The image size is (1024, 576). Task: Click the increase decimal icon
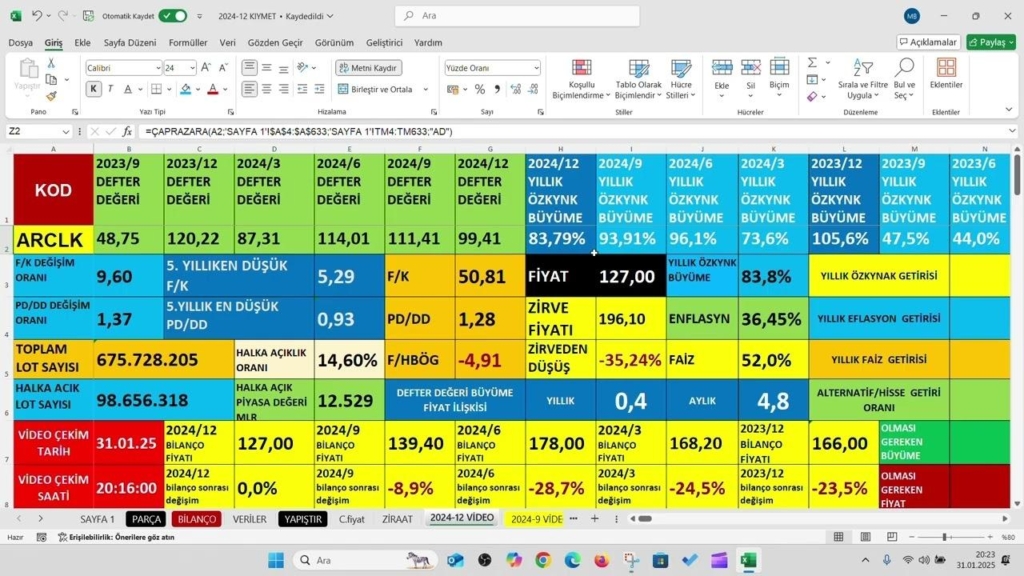pos(515,89)
